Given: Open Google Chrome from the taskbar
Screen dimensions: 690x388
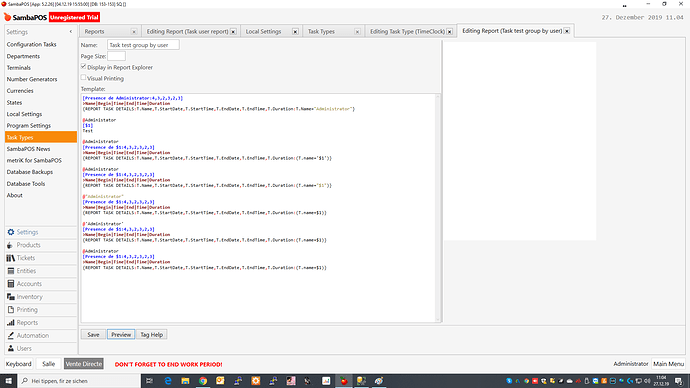Looking at the screenshot, I should [x=203, y=381].
